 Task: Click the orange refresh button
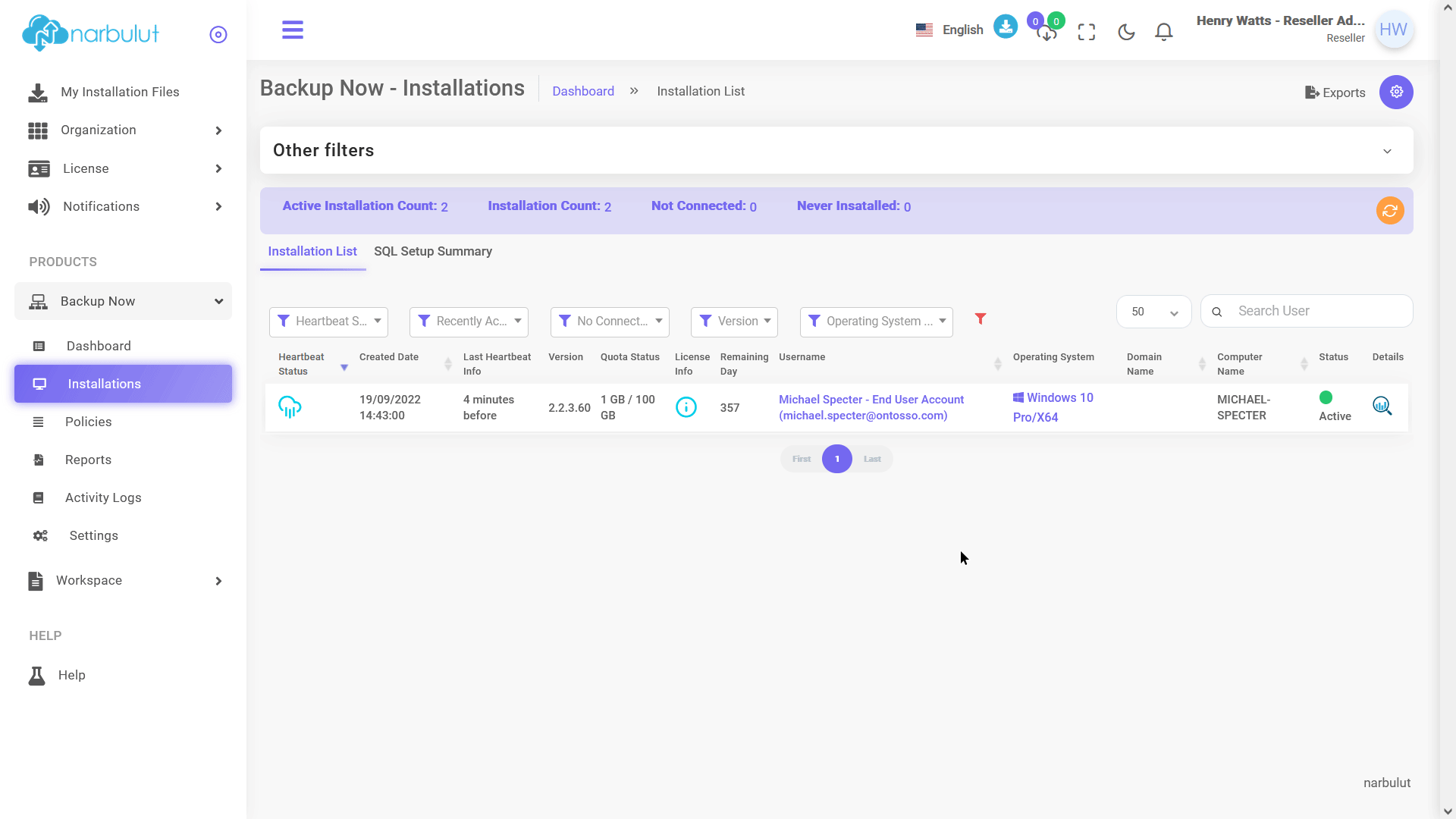1390,211
